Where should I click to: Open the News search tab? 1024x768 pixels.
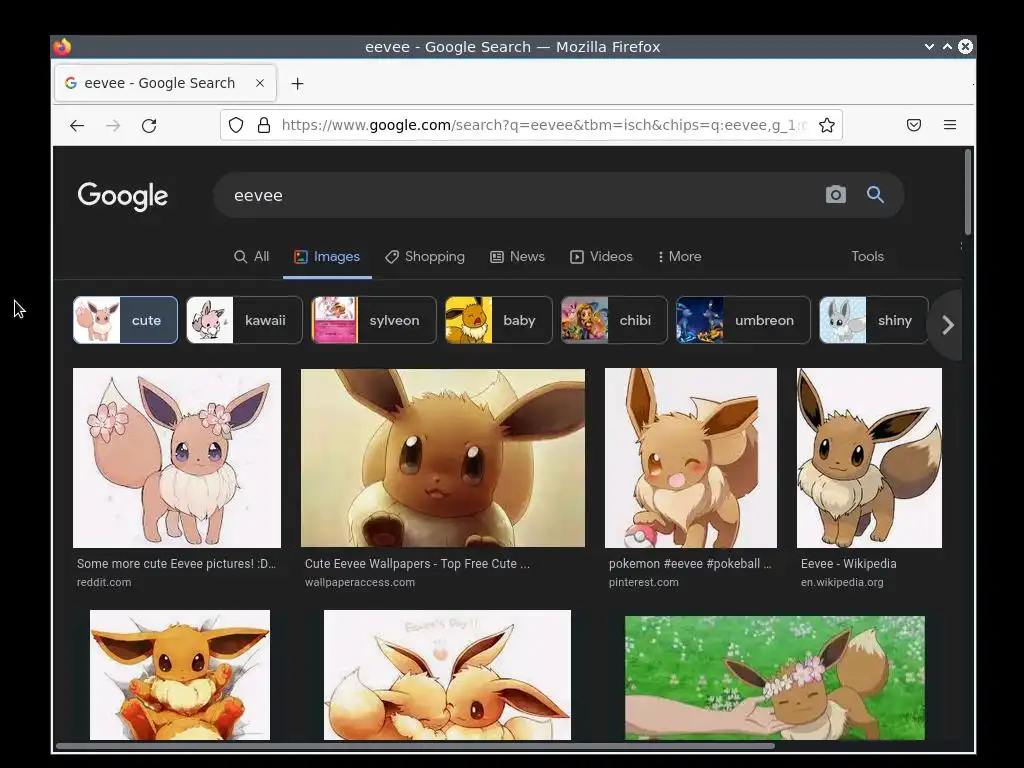[x=517, y=257]
